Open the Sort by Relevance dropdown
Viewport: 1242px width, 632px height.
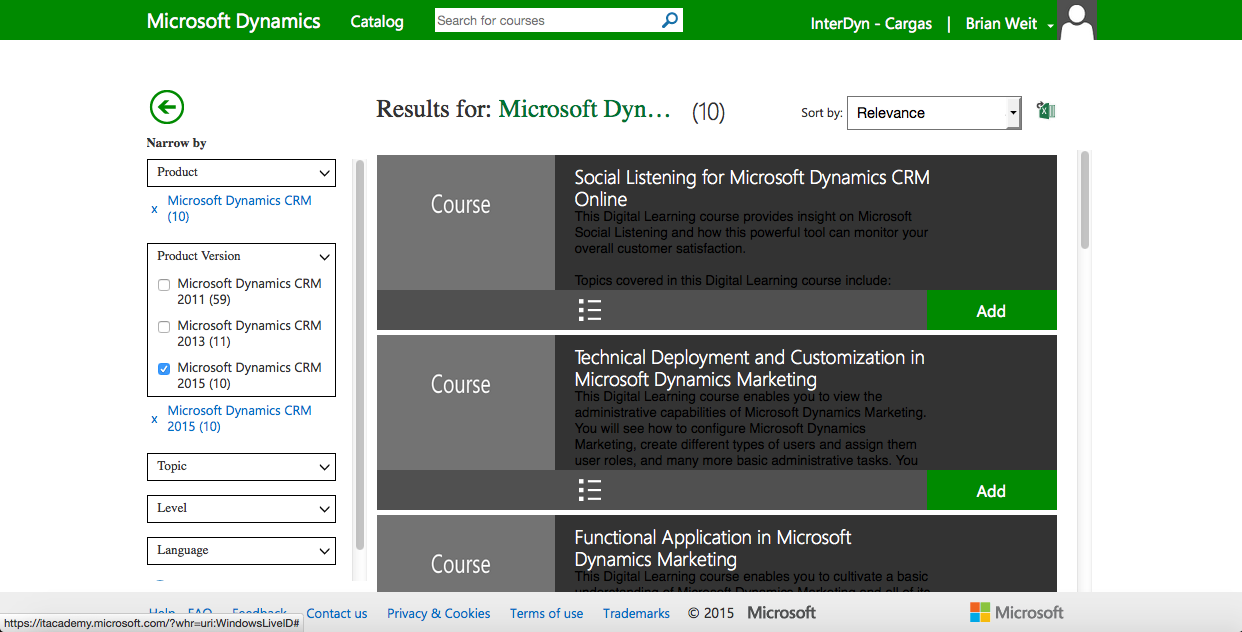934,113
